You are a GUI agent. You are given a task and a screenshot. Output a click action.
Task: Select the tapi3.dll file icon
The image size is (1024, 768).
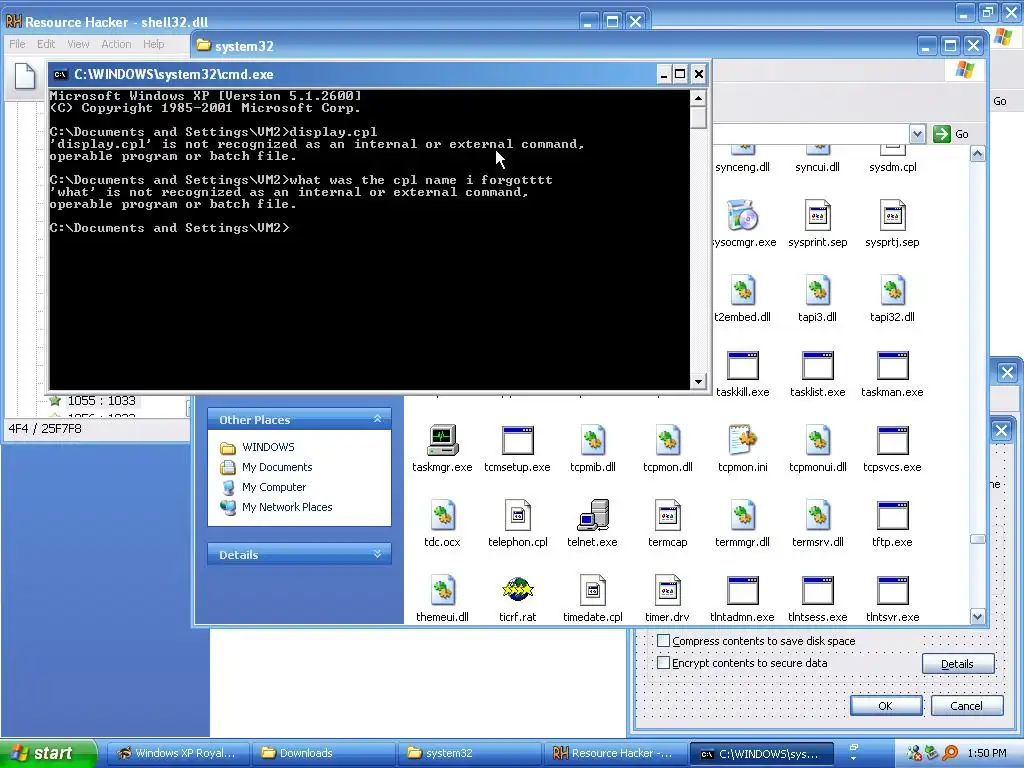pyautogui.click(x=818, y=290)
